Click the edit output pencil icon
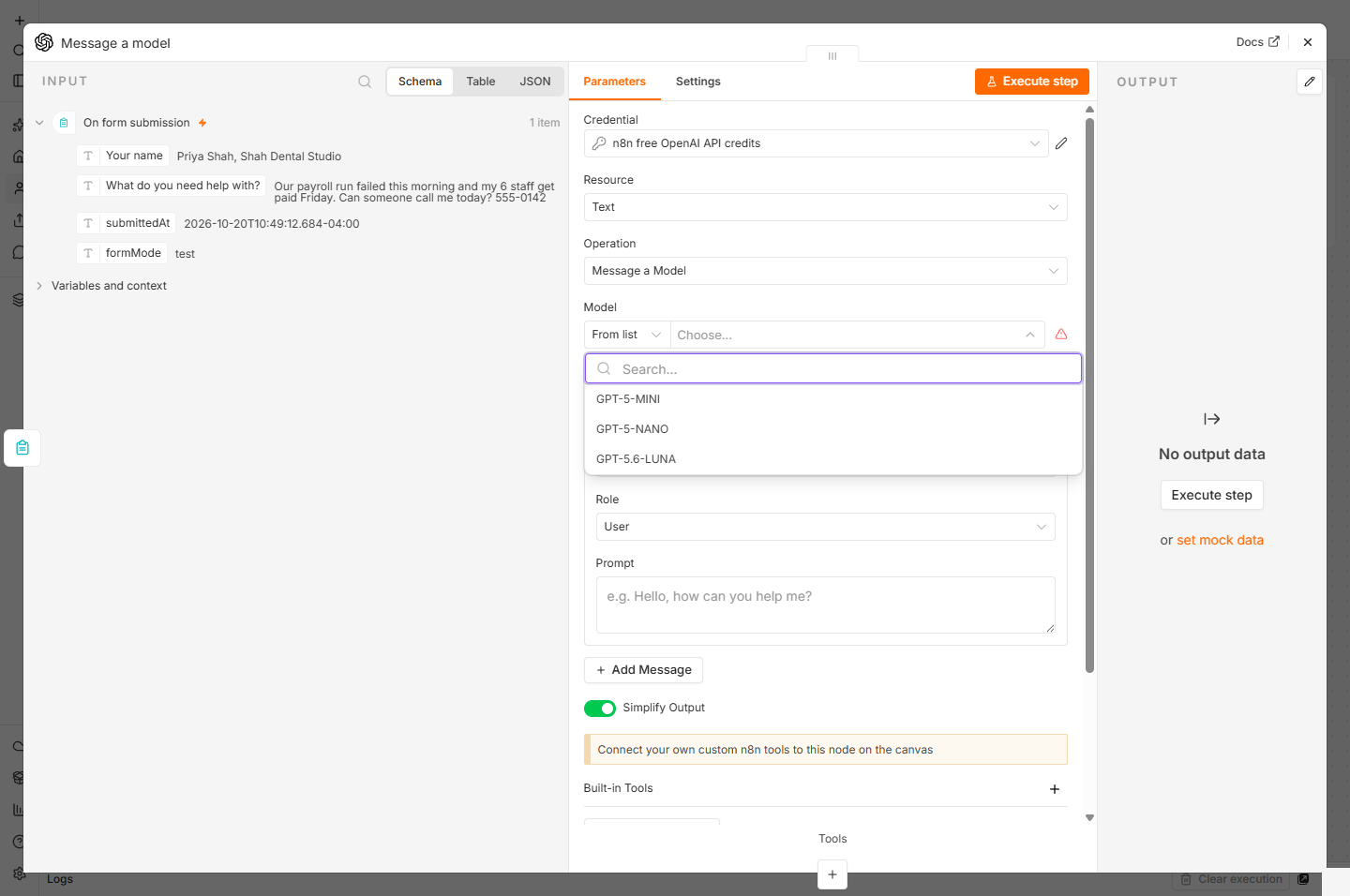 click(1310, 82)
